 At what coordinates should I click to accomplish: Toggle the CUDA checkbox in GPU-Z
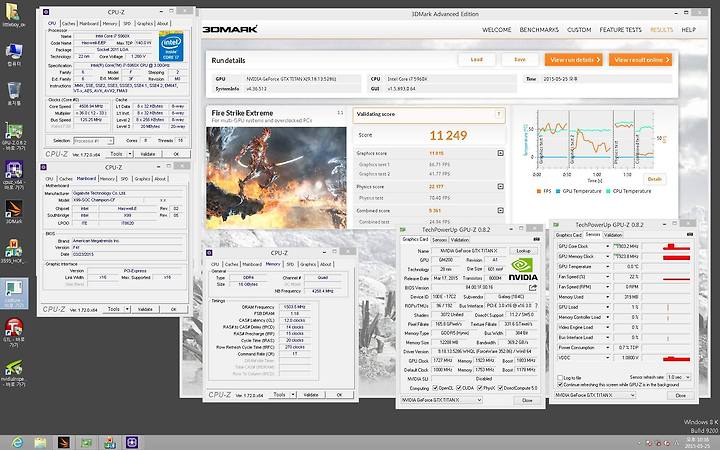[458, 388]
